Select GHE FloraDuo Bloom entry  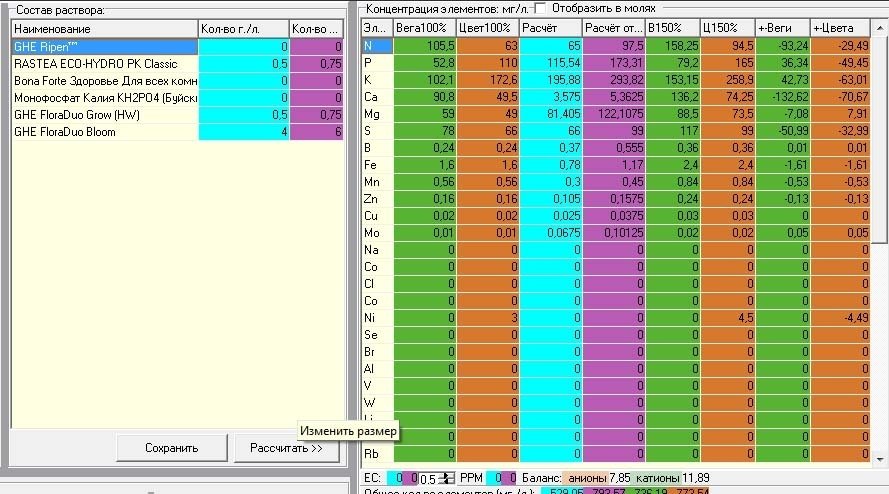(x=104, y=132)
